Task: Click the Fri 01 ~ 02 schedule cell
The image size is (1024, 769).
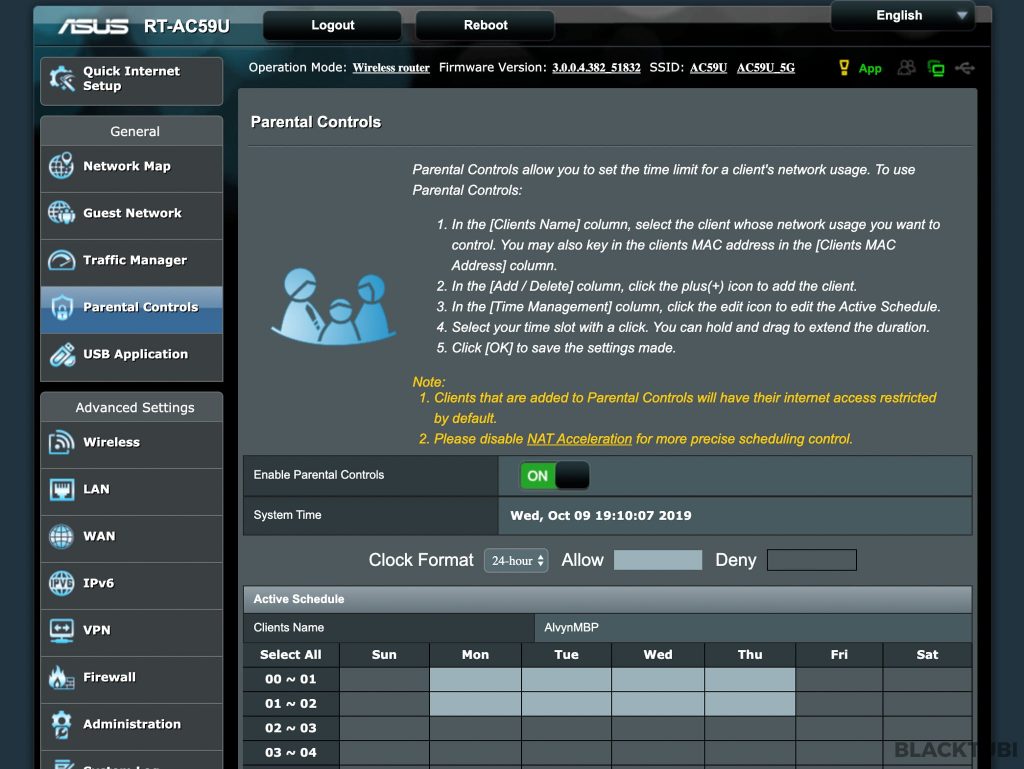Action: [839, 704]
